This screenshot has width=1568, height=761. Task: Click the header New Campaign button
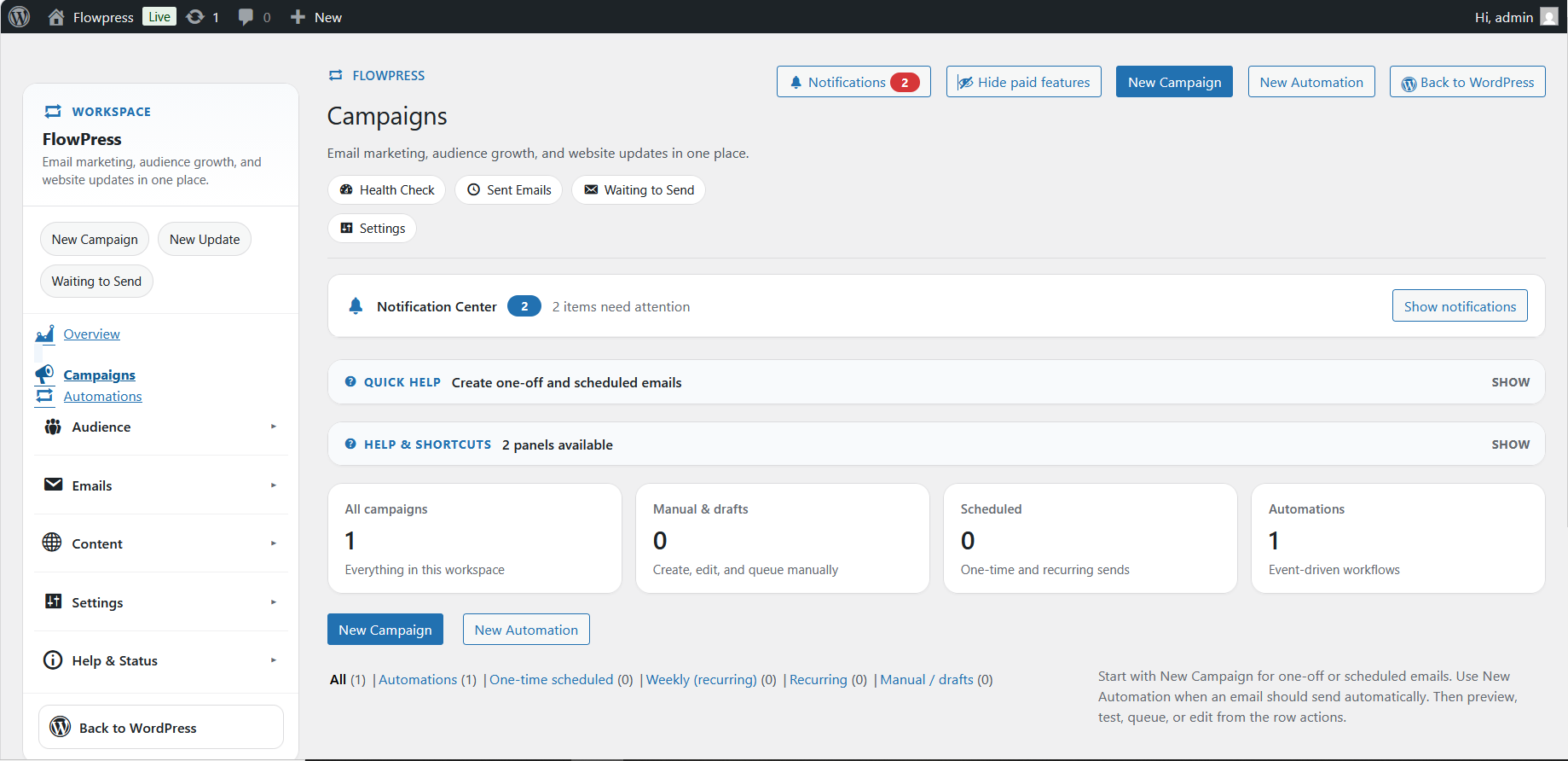click(x=1174, y=82)
